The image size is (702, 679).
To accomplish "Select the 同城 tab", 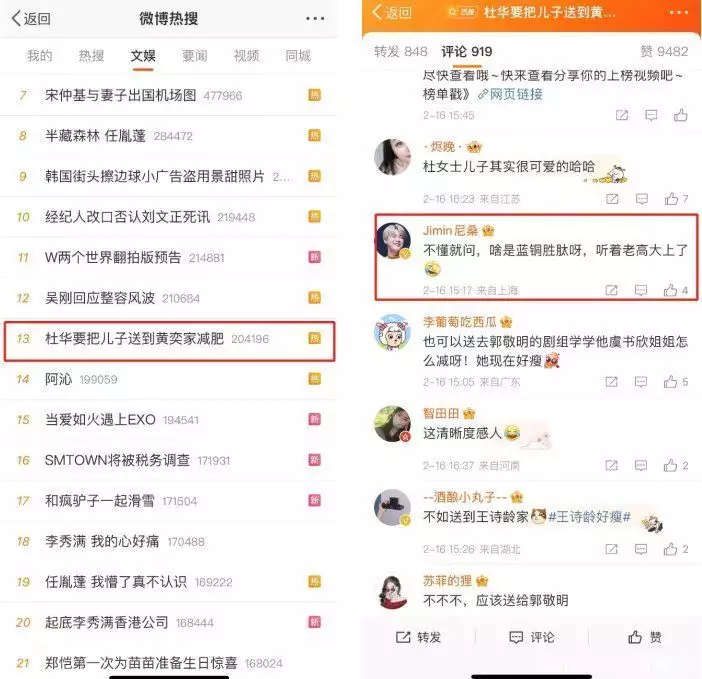I will coord(298,56).
